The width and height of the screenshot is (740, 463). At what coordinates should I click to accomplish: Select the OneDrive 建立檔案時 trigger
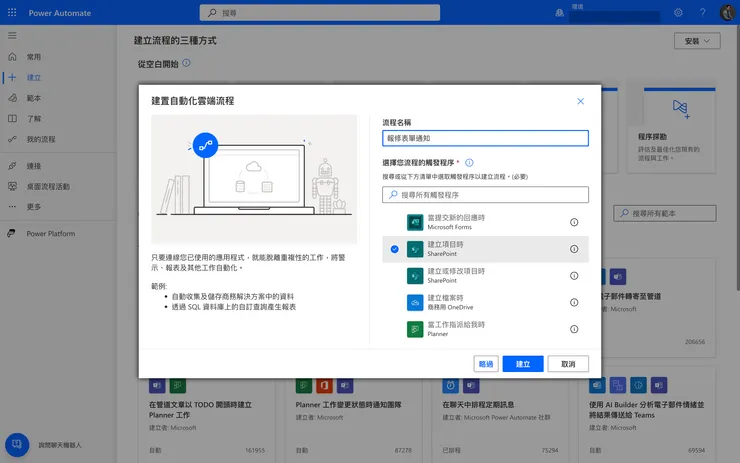tap(485, 303)
